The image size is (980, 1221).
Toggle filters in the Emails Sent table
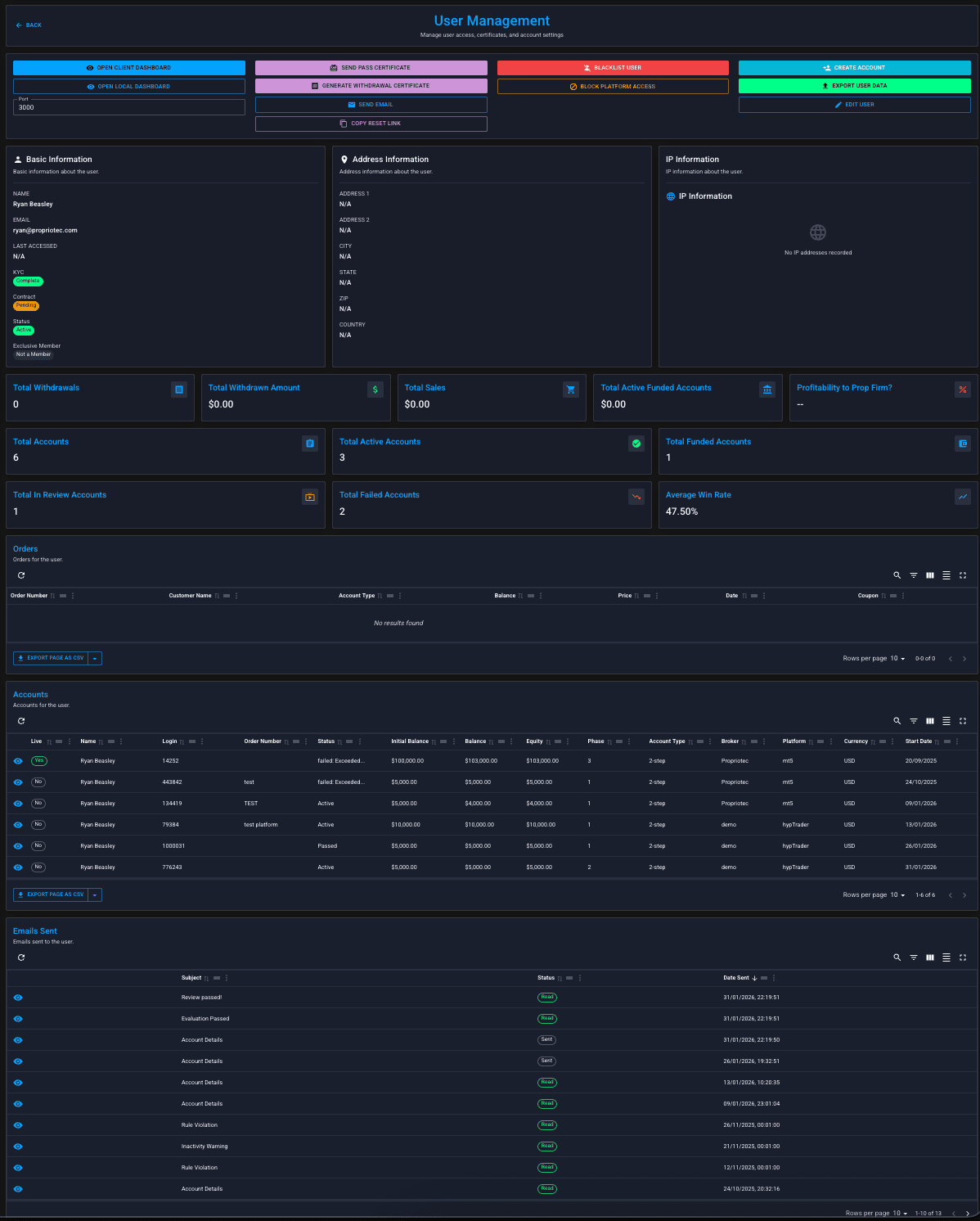tap(914, 957)
